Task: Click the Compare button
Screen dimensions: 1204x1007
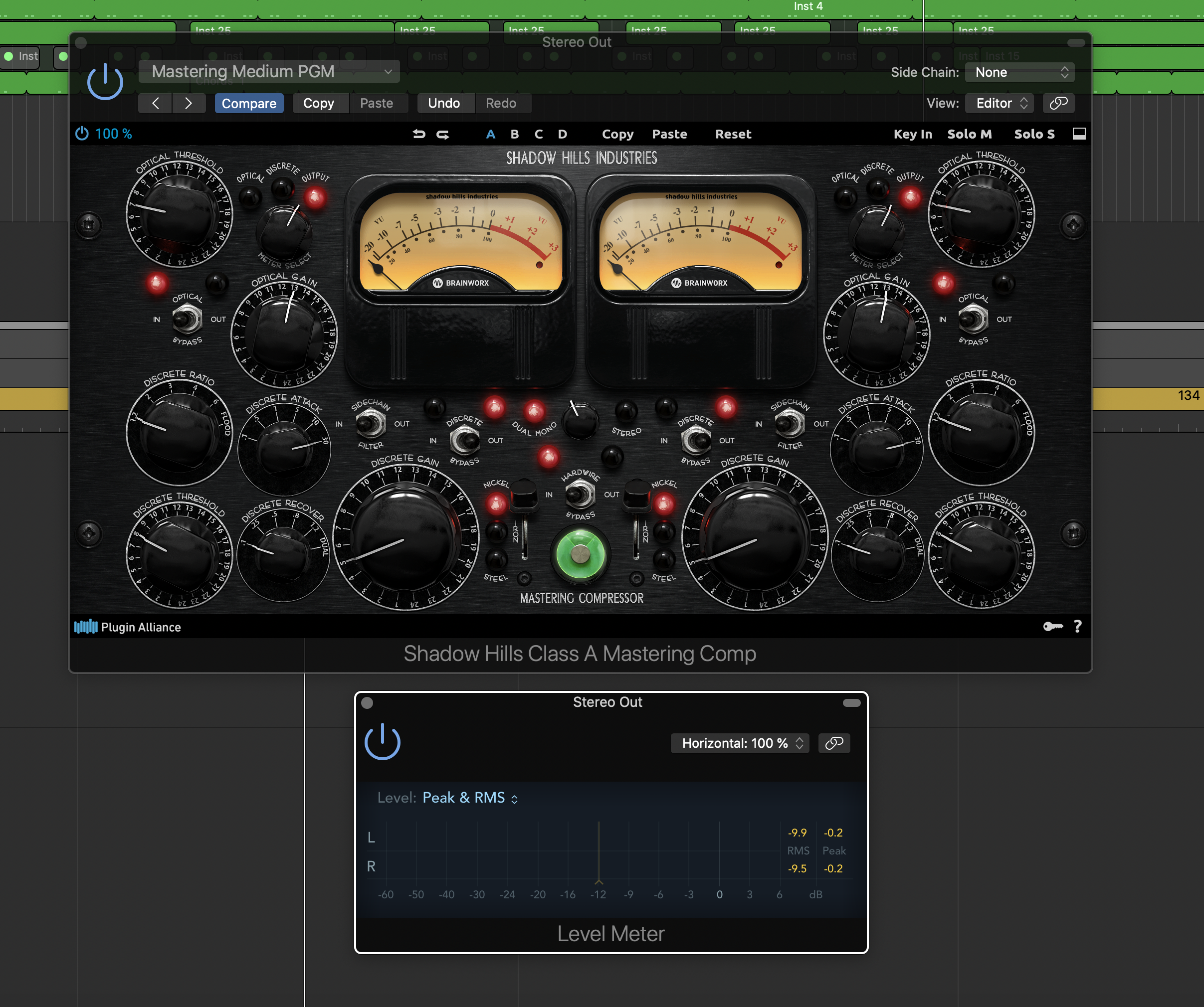Action: [x=249, y=103]
